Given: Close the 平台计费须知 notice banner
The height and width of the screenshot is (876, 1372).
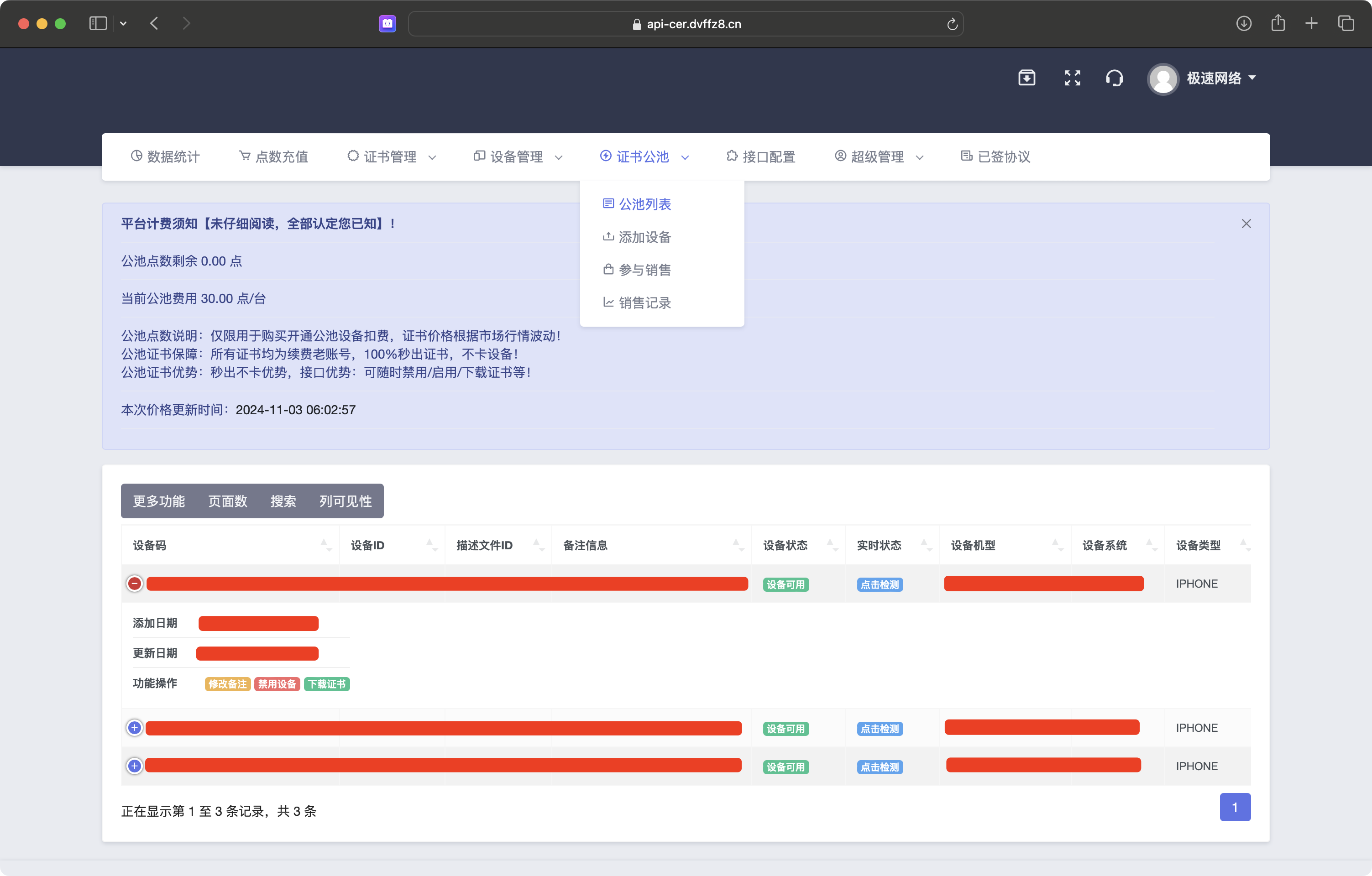Looking at the screenshot, I should (1246, 224).
